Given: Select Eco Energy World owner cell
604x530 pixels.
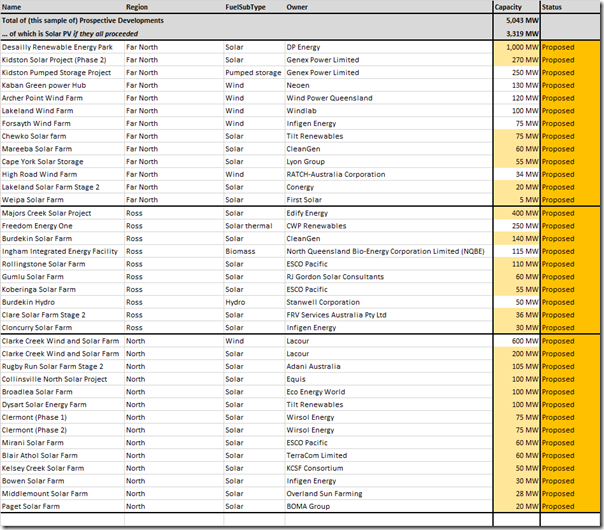Looking at the screenshot, I should [389, 392].
